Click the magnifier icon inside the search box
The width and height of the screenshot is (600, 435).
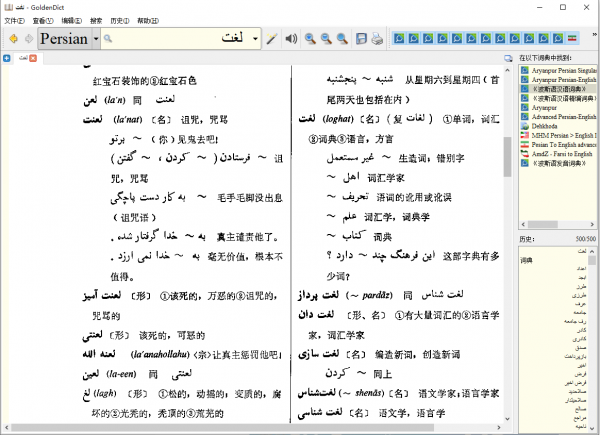coord(108,39)
